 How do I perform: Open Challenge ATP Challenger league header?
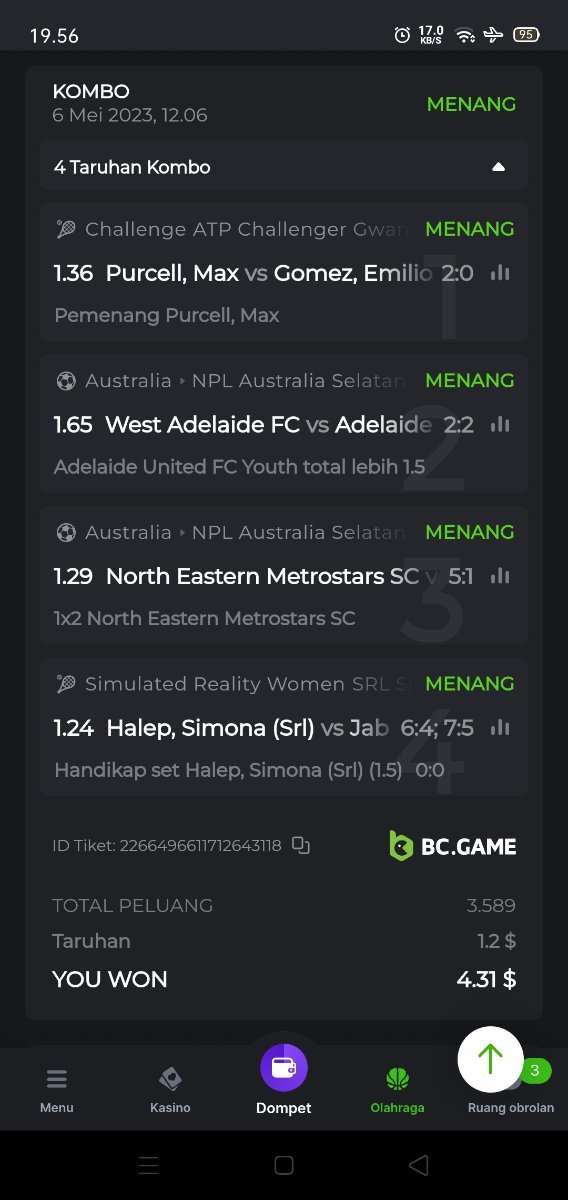(x=232, y=229)
